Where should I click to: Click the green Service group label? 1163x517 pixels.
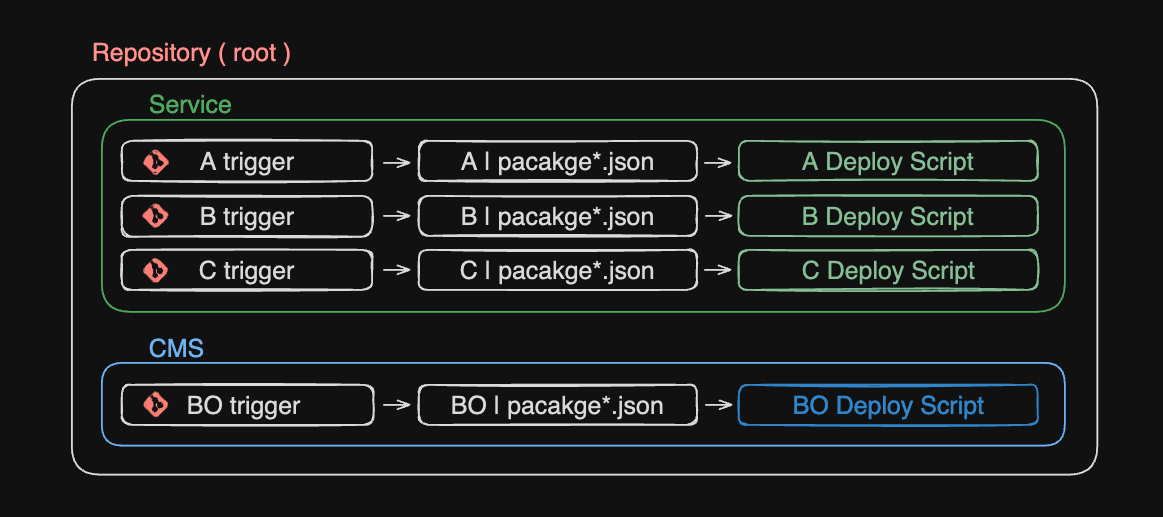[190, 105]
